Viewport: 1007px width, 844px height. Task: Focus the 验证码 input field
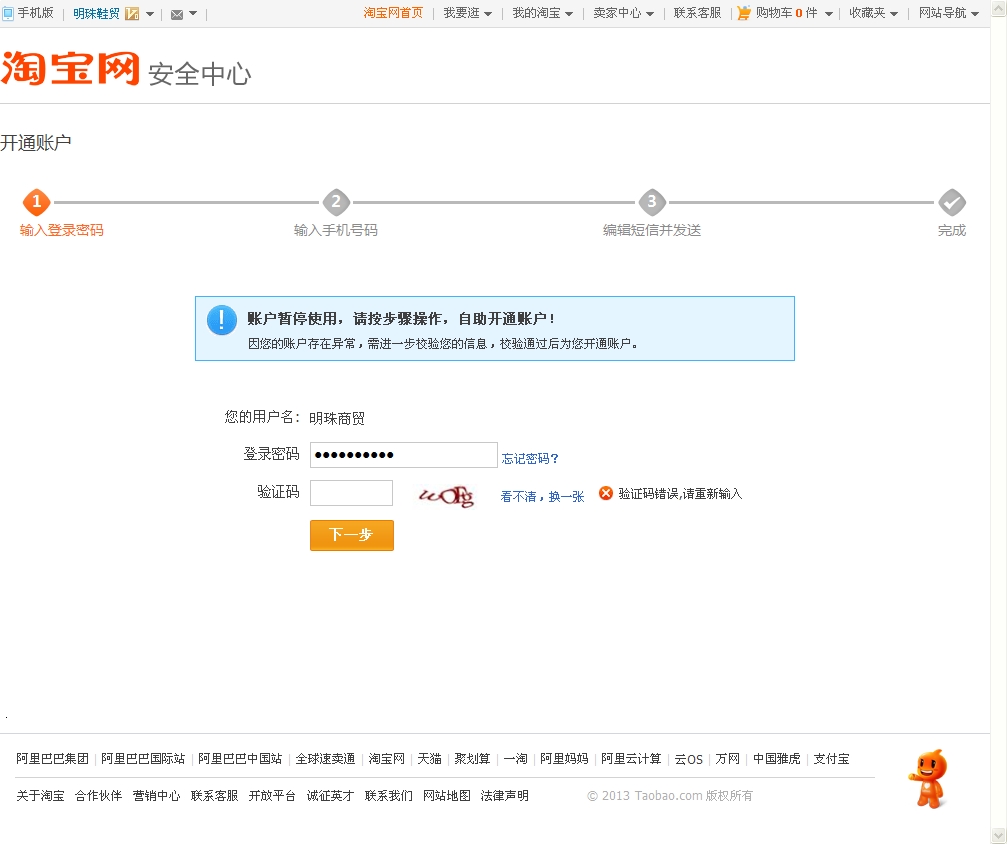pyautogui.click(x=351, y=493)
